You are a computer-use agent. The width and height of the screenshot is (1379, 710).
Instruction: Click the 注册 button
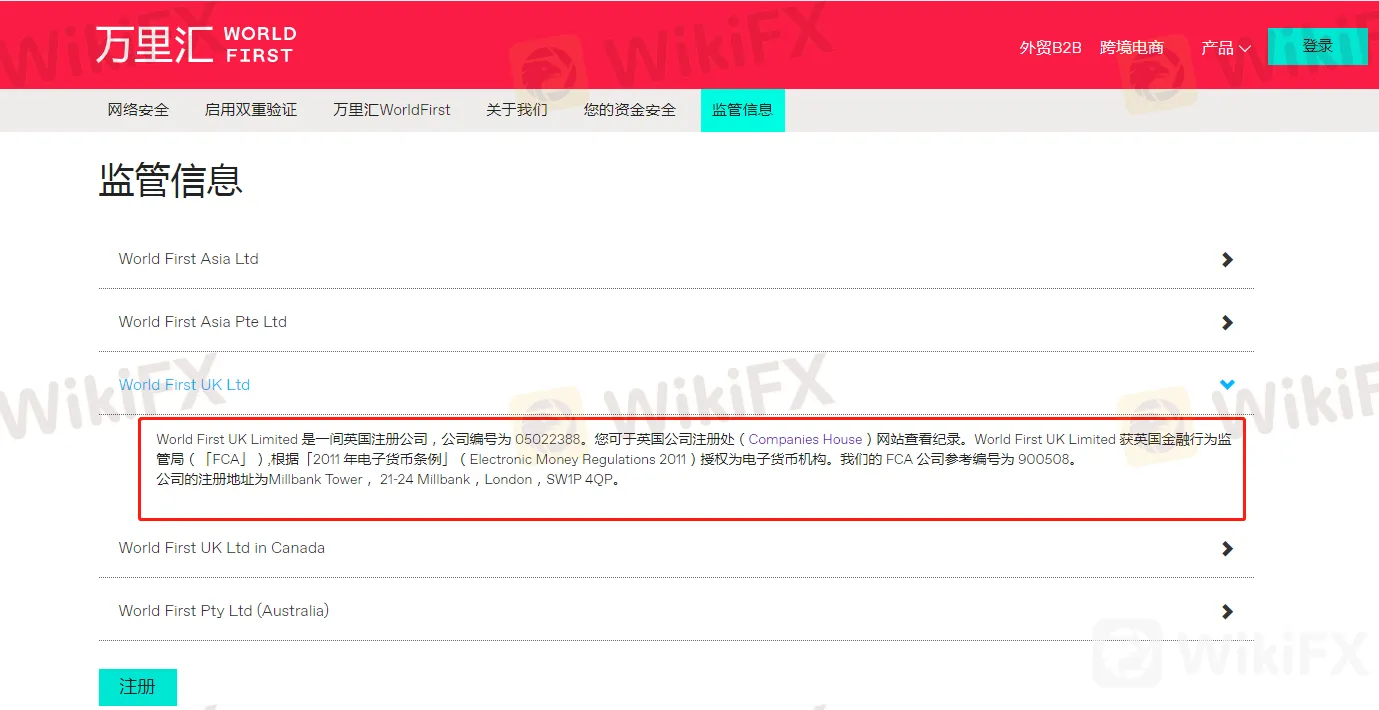coord(138,687)
